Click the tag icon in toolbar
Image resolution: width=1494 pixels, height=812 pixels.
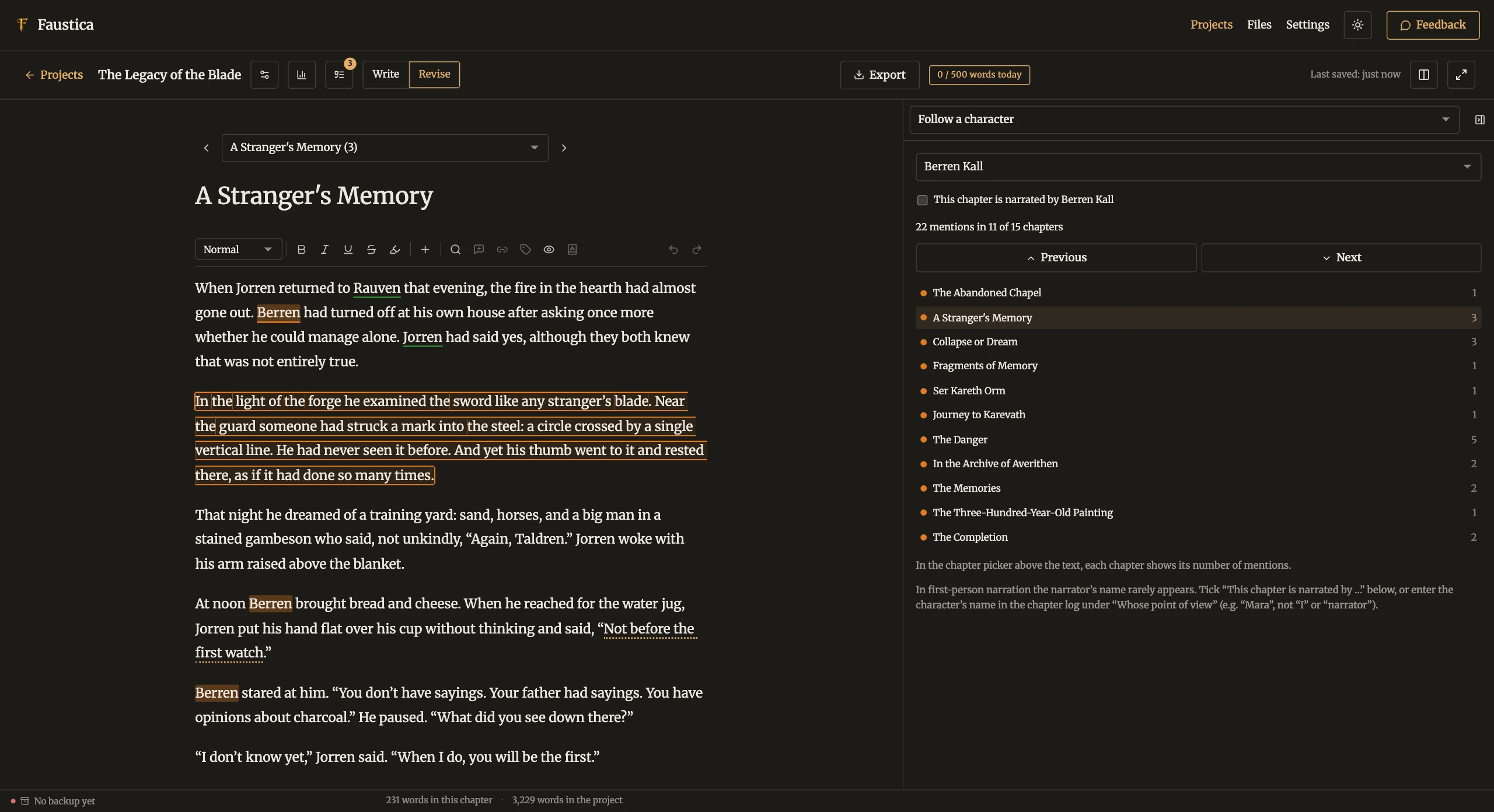coord(526,250)
